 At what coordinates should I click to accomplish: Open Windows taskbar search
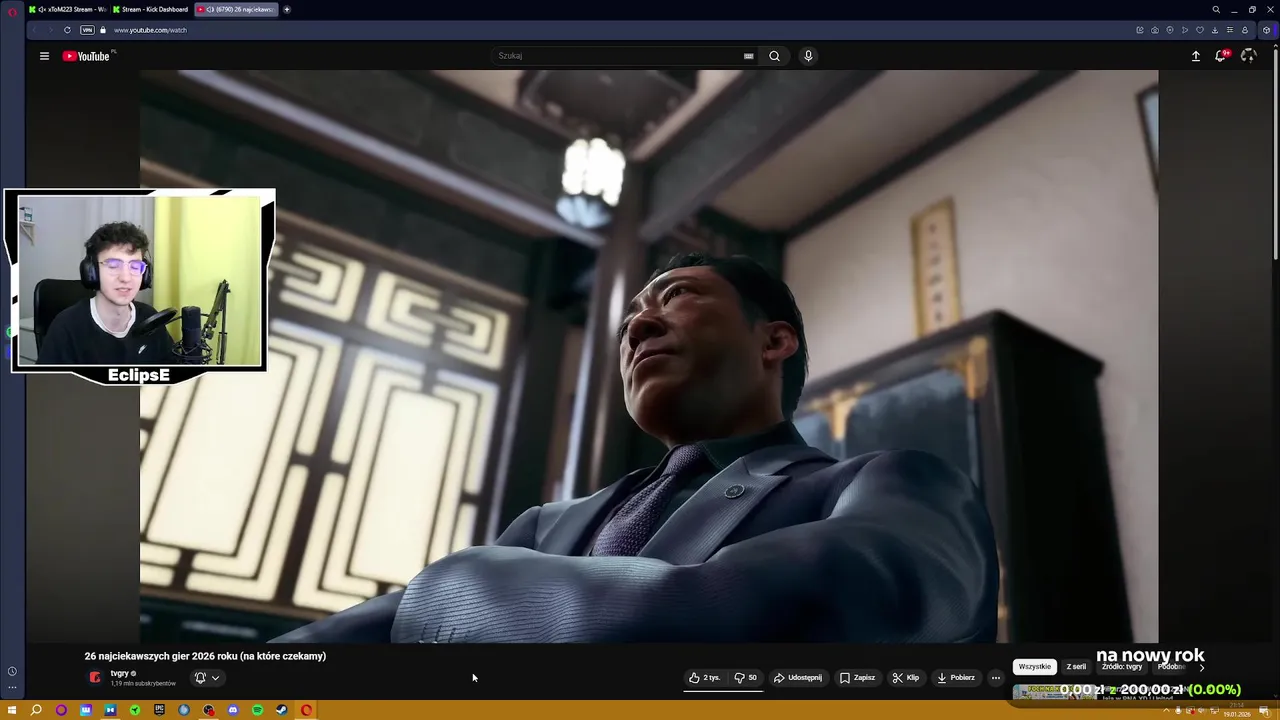point(36,710)
